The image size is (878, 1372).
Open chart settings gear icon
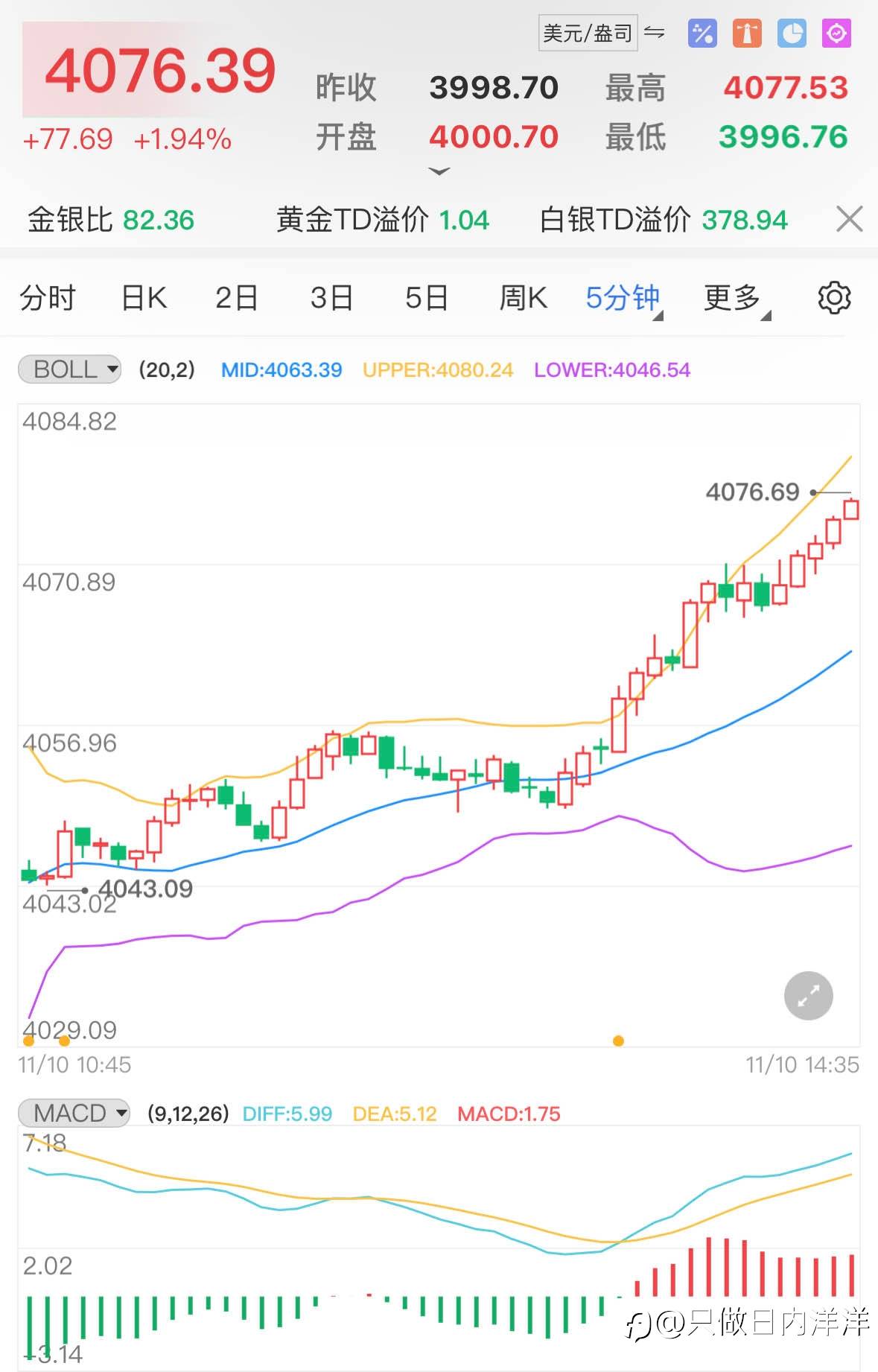tap(834, 298)
